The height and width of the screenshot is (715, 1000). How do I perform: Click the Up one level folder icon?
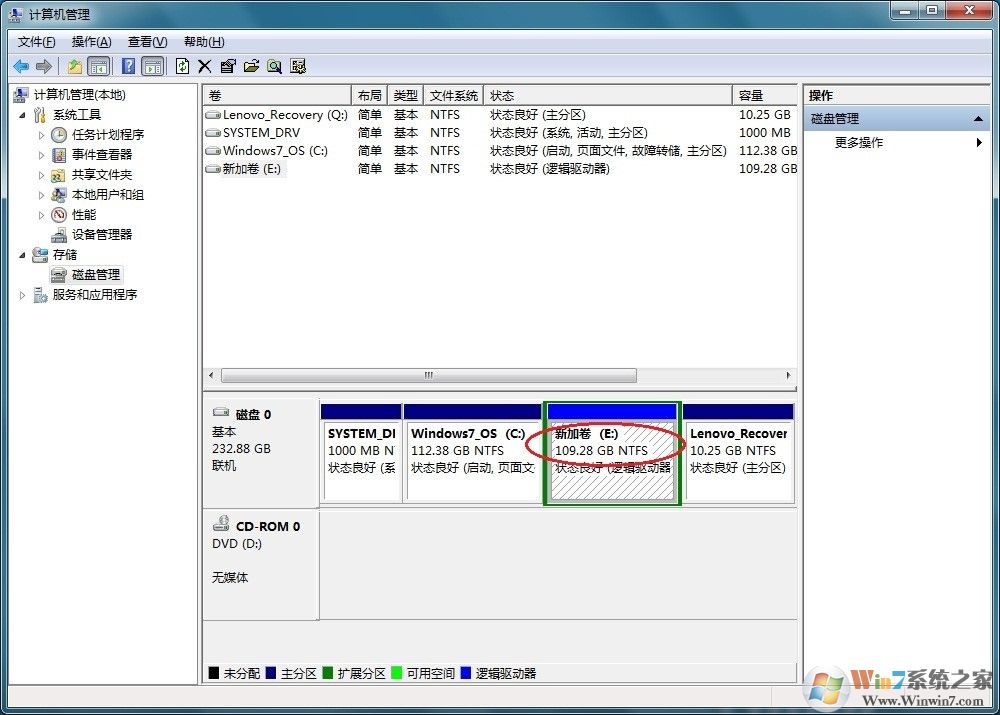click(x=75, y=66)
